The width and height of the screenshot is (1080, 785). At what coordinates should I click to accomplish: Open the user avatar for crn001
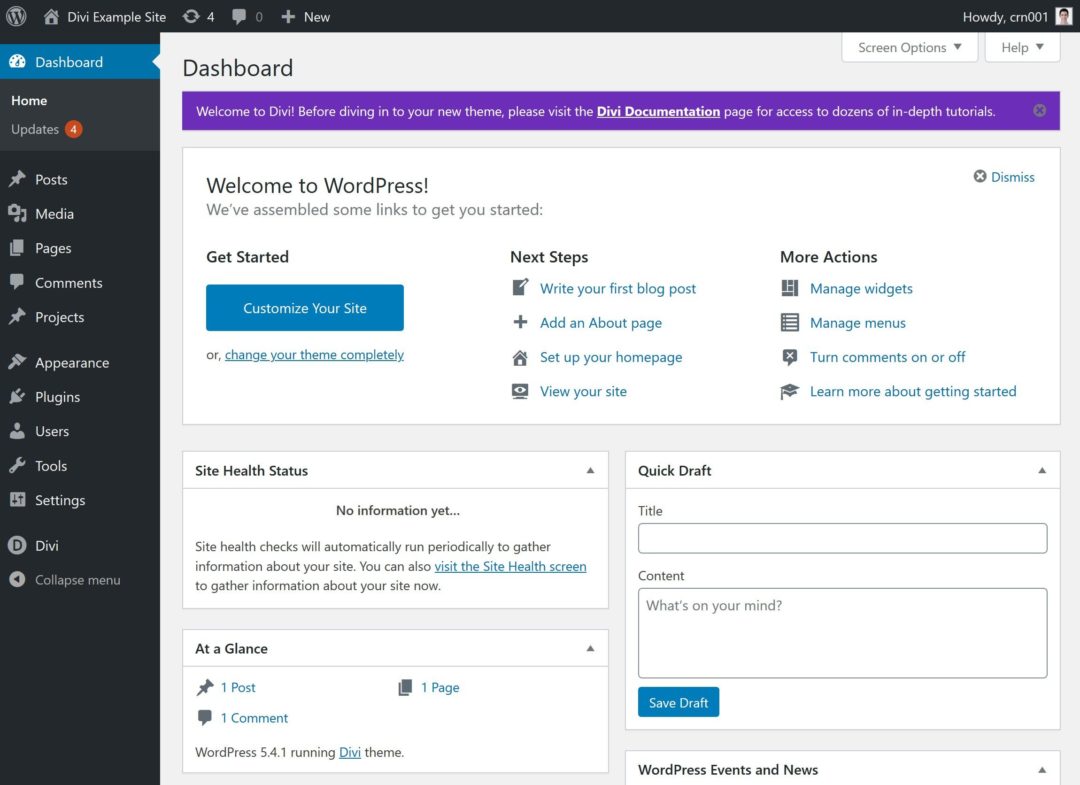pyautogui.click(x=1063, y=17)
